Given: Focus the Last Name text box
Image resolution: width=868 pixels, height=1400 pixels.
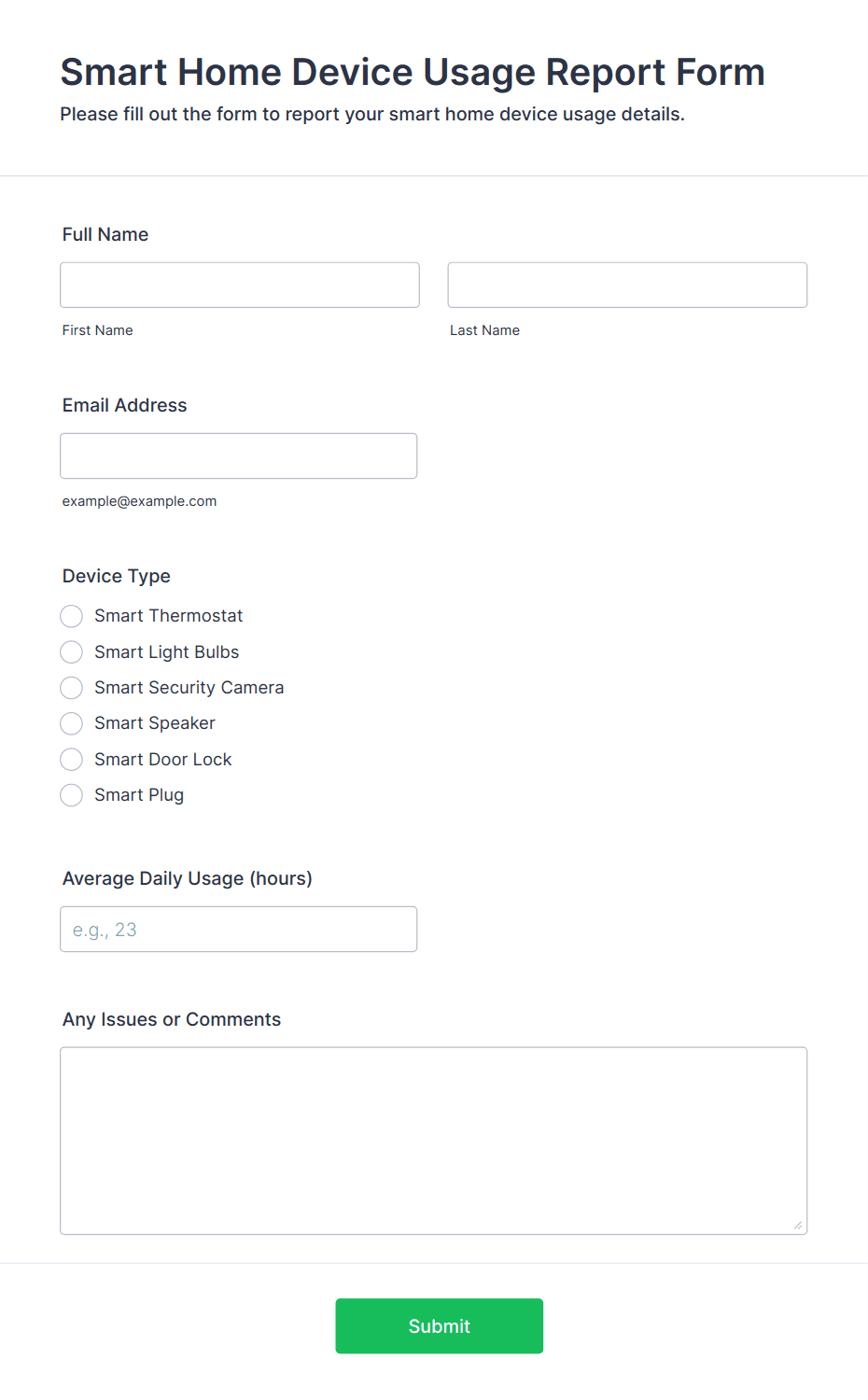Looking at the screenshot, I should (x=627, y=285).
